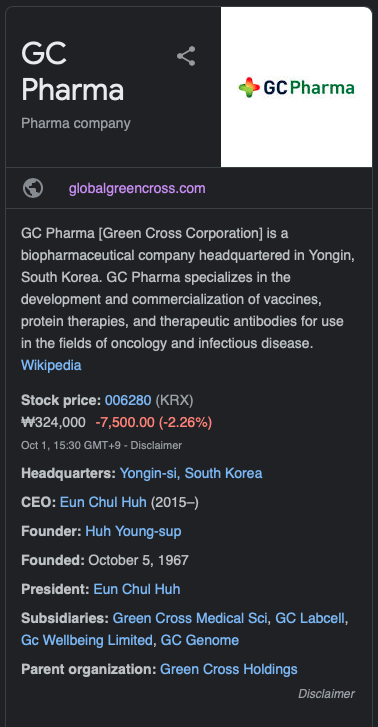This screenshot has width=378, height=727.
Task: Click the globe website icon
Action: (x=33, y=188)
